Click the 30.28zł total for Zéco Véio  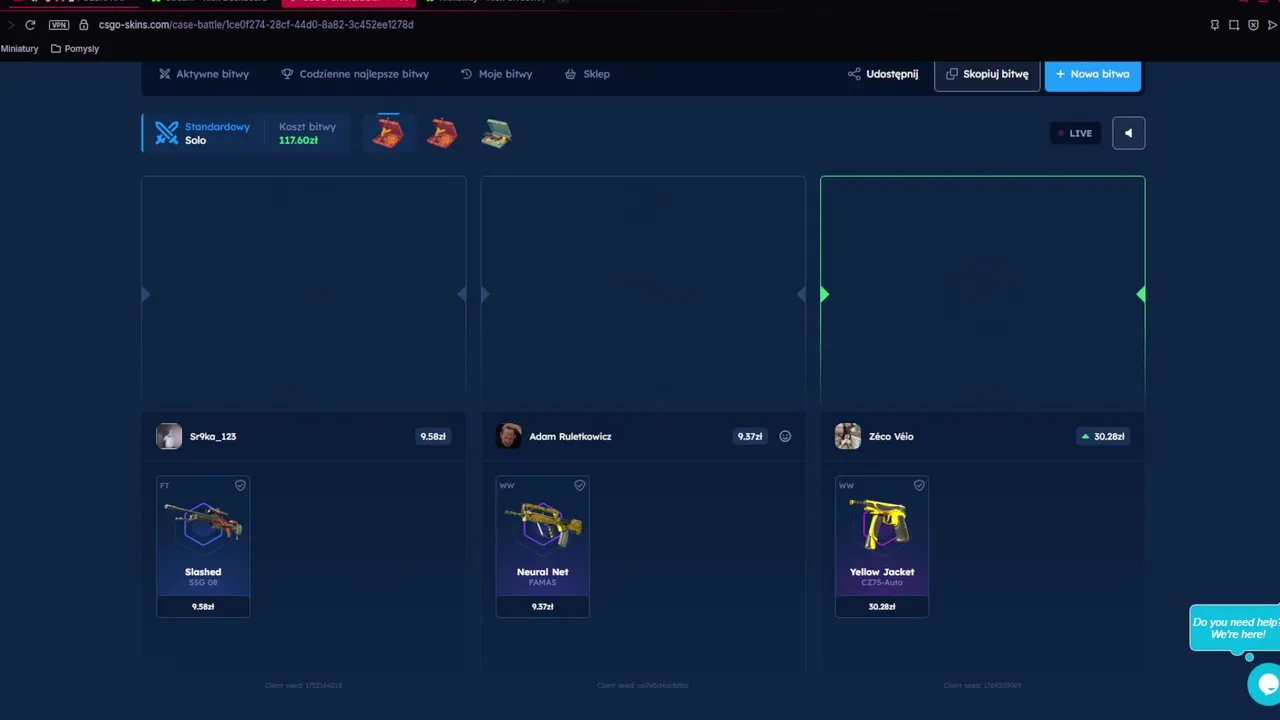[x=1102, y=436]
